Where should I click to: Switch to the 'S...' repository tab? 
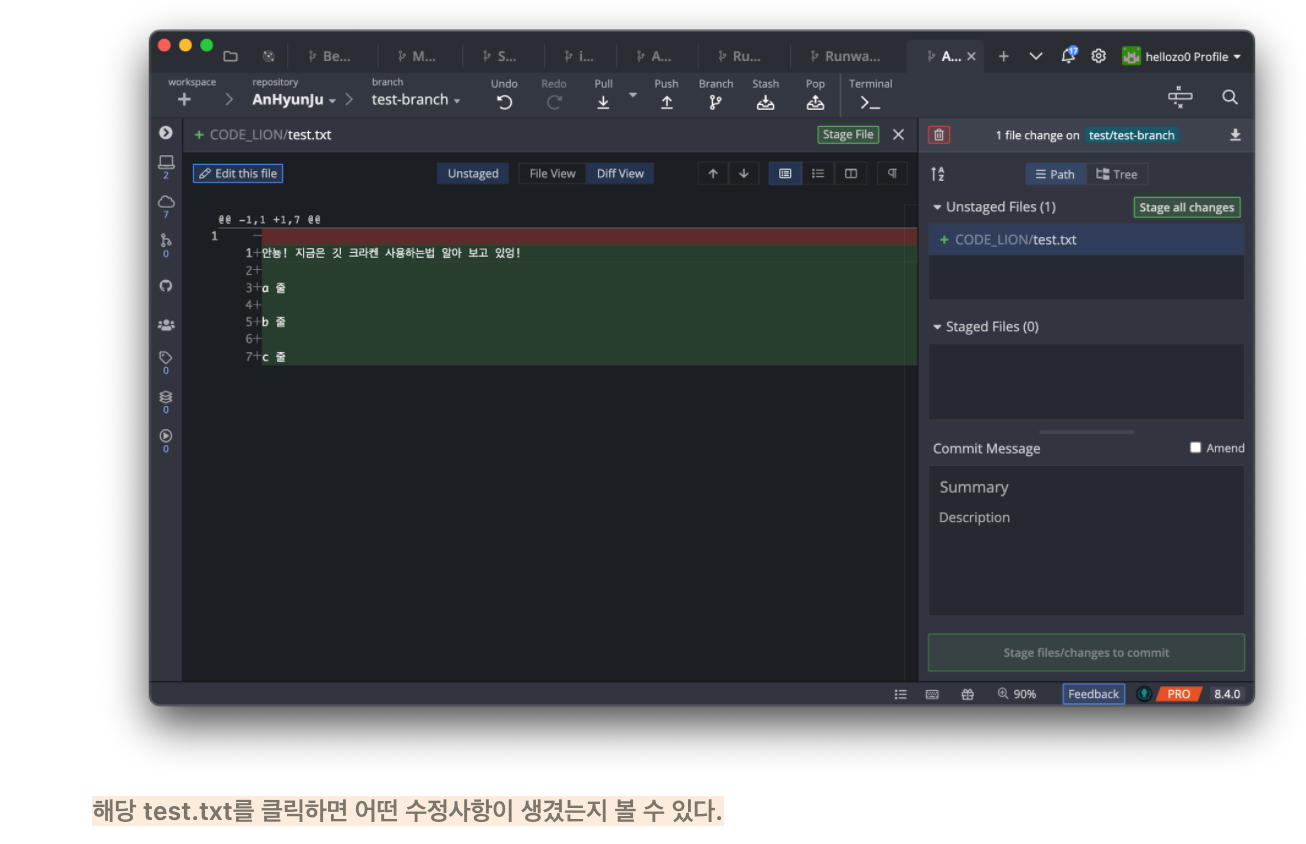pos(501,57)
